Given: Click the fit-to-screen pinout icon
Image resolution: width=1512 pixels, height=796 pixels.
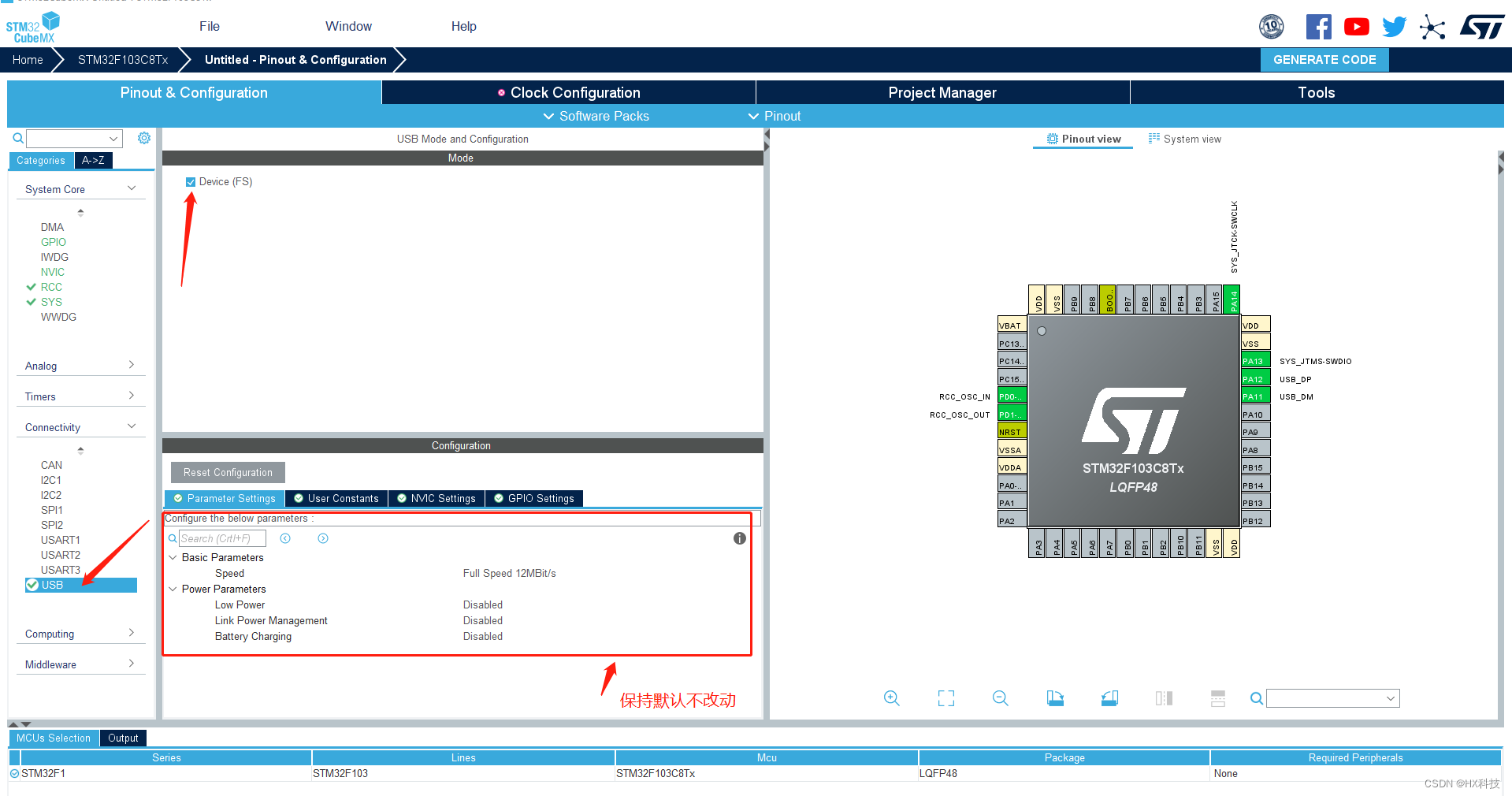Looking at the screenshot, I should click(x=946, y=698).
